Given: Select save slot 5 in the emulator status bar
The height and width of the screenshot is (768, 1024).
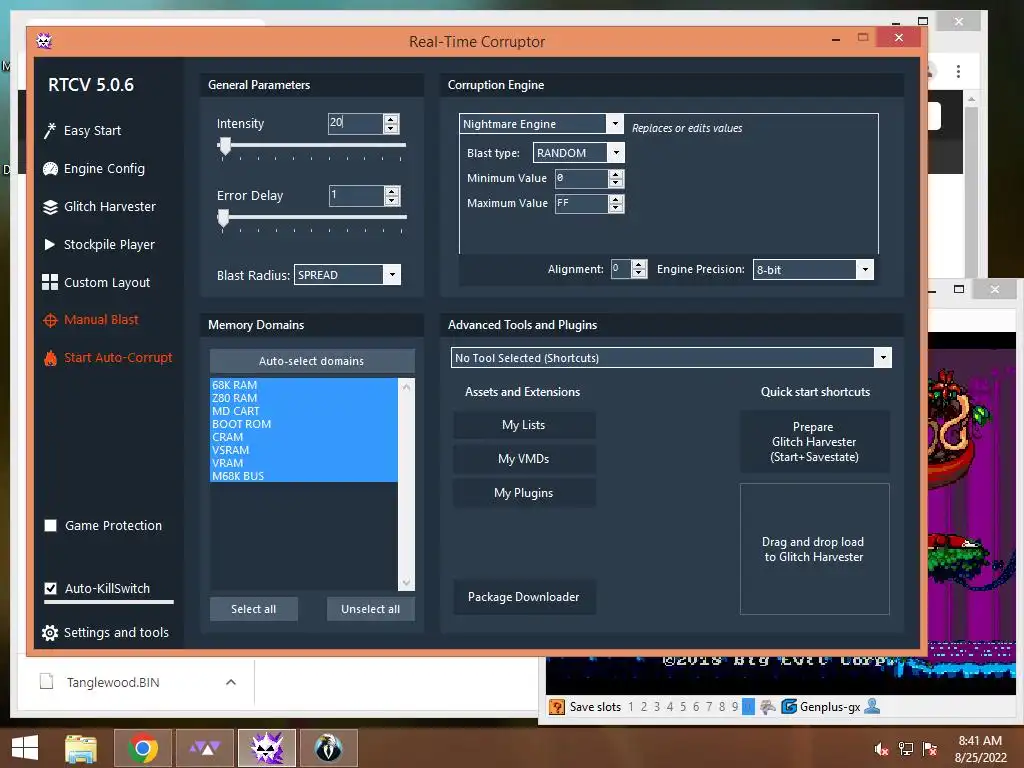Looking at the screenshot, I should [683, 707].
